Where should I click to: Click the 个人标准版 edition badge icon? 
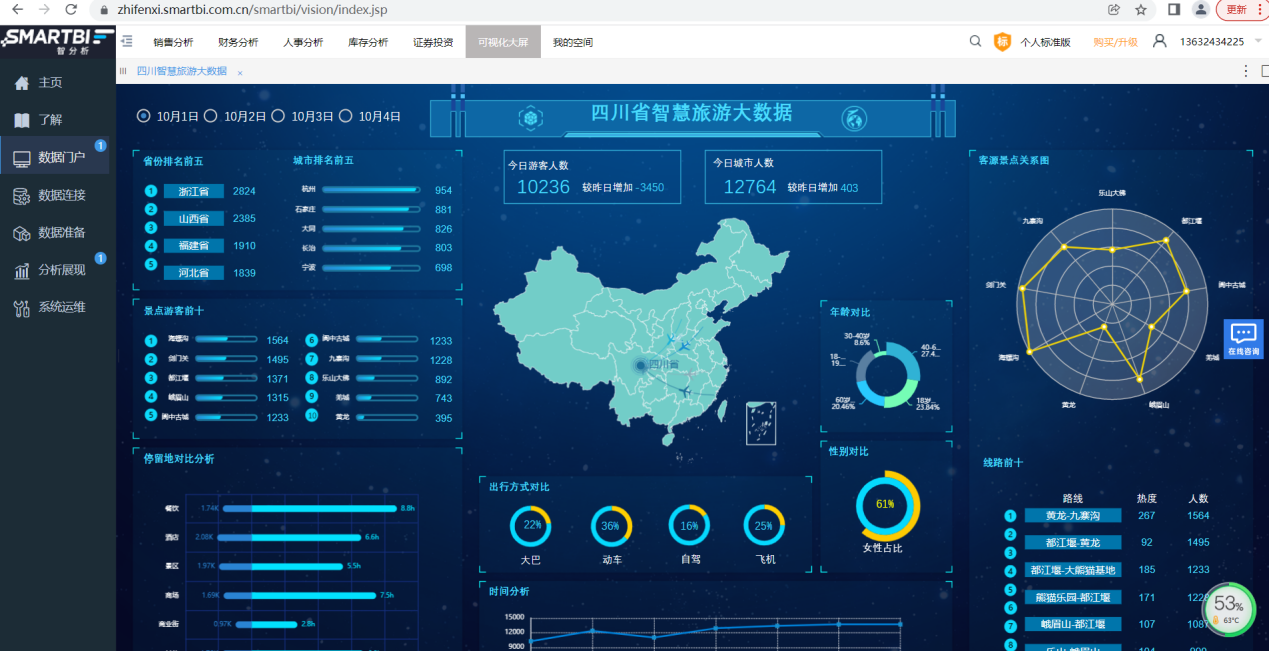[x=1003, y=42]
